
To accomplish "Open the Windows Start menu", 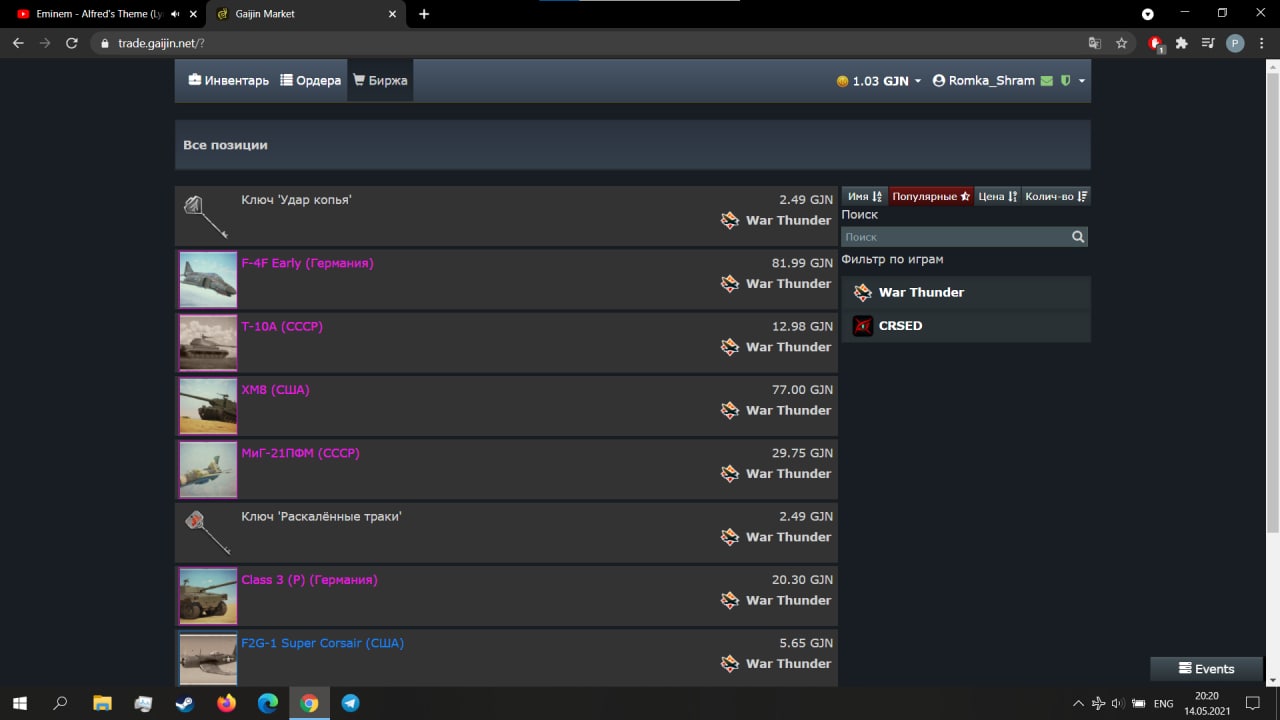I will (19, 703).
